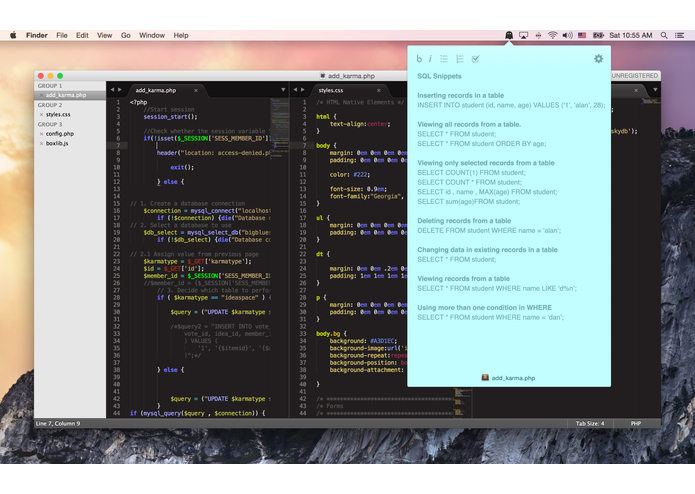Click the ghost note app menu bar icon
This screenshot has width=695, height=494.
pyautogui.click(x=509, y=35)
